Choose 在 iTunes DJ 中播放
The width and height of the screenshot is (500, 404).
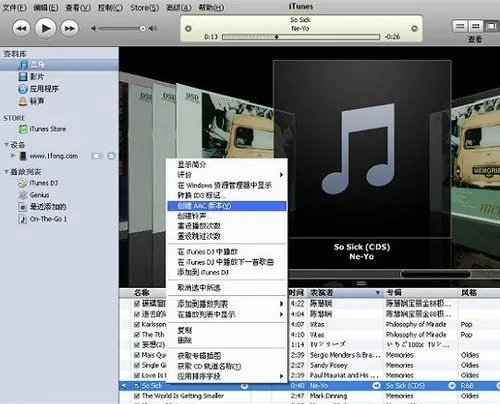pos(227,252)
